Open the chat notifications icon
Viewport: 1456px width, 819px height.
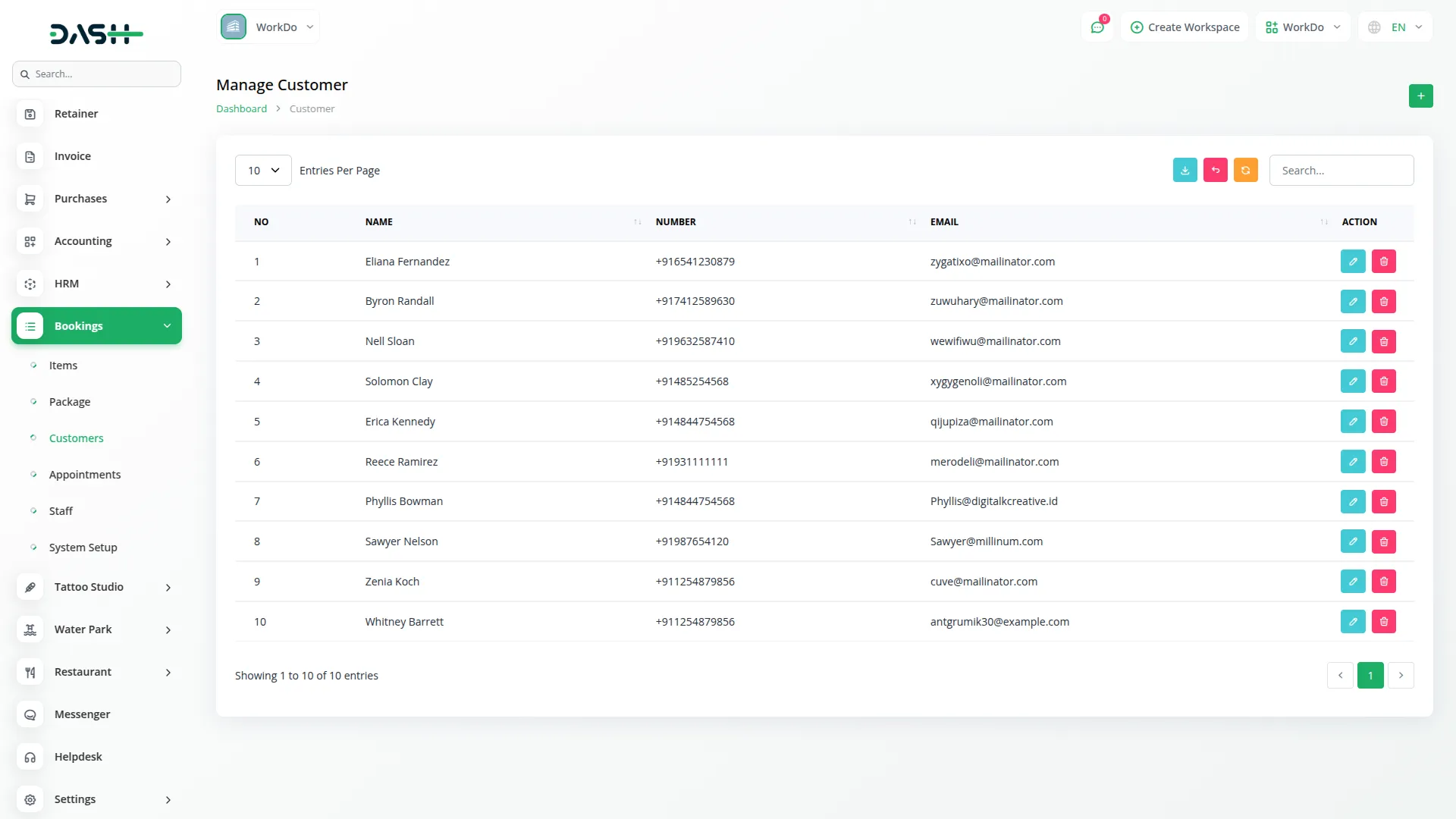(x=1097, y=27)
